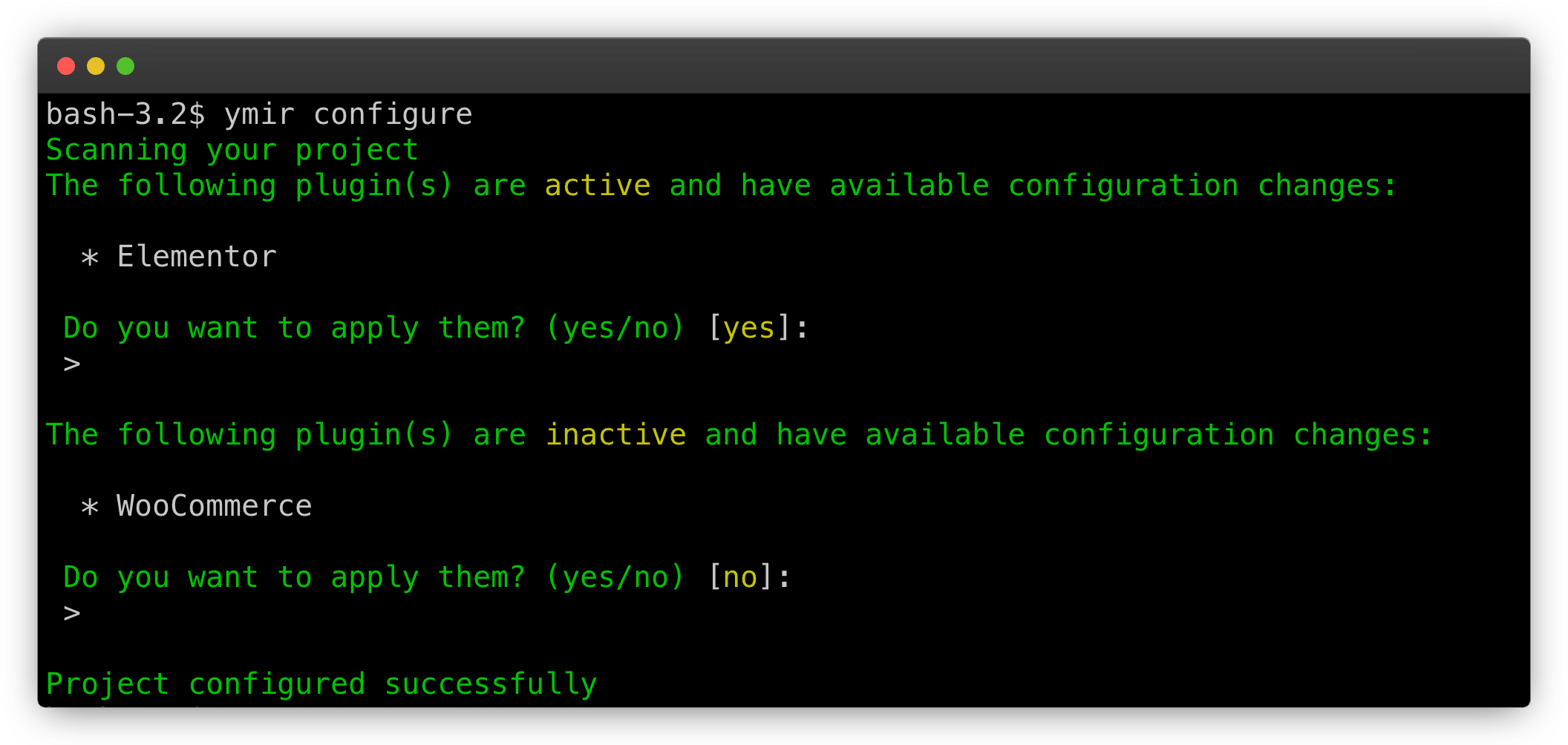Viewport: 1568px width, 745px height.
Task: Click 'Project configured successfully' message
Action: (x=321, y=684)
